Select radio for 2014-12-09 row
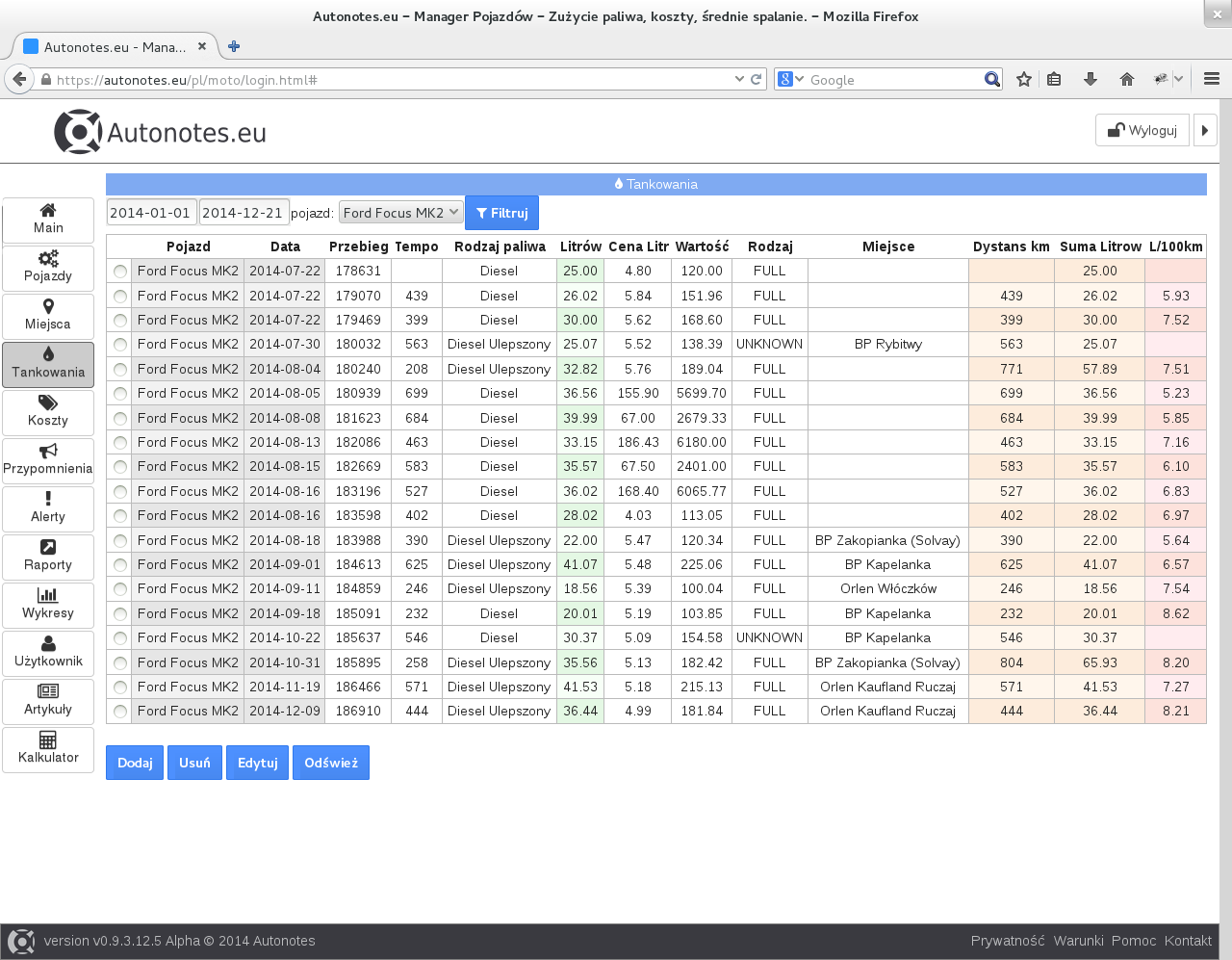Viewport: 1232px width, 960px height. [120, 712]
